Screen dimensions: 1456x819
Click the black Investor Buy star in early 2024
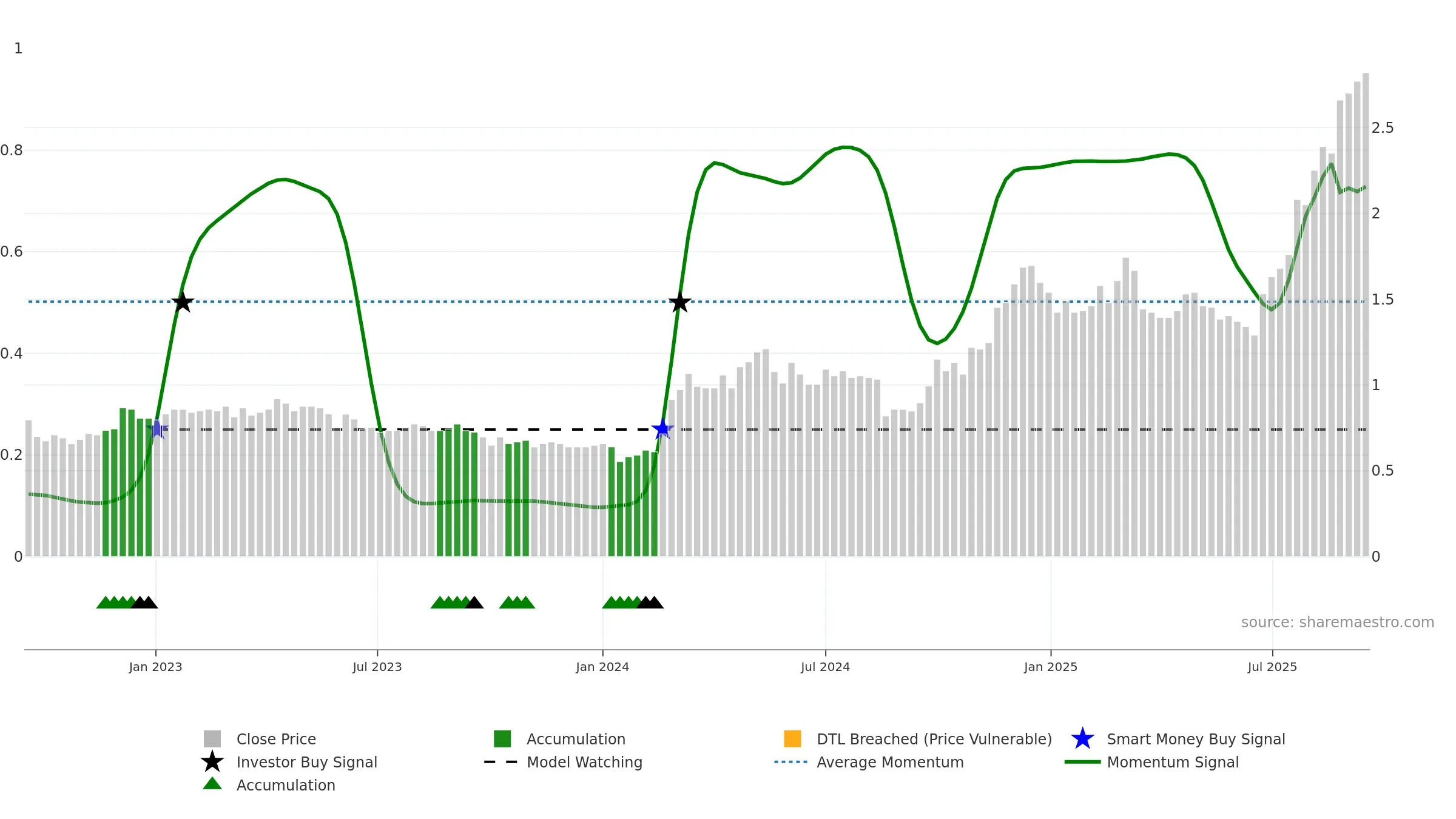[x=680, y=302]
